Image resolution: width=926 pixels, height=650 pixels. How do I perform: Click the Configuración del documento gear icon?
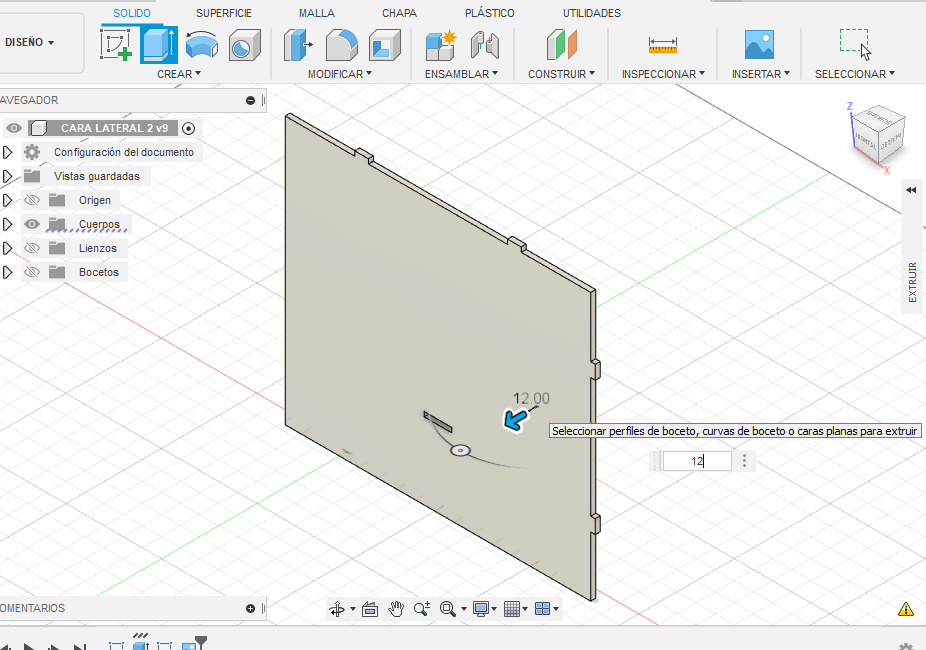[x=32, y=152]
